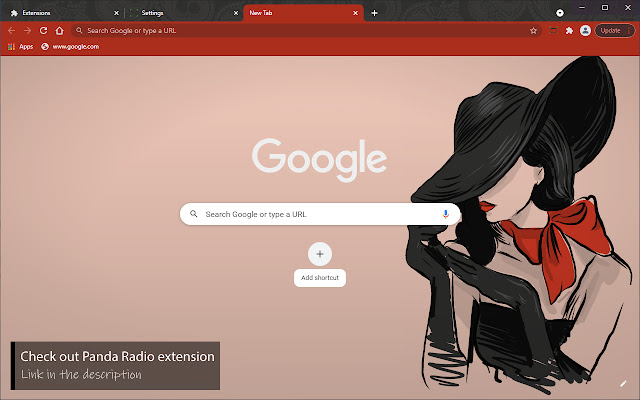Viewport: 640px width, 400px height.
Task: Close the Settings tab
Action: [x=236, y=13]
